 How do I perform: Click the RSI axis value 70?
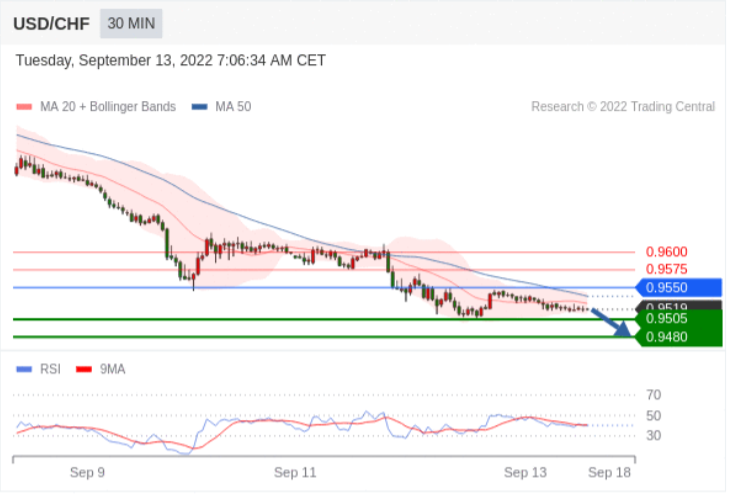[653, 395]
